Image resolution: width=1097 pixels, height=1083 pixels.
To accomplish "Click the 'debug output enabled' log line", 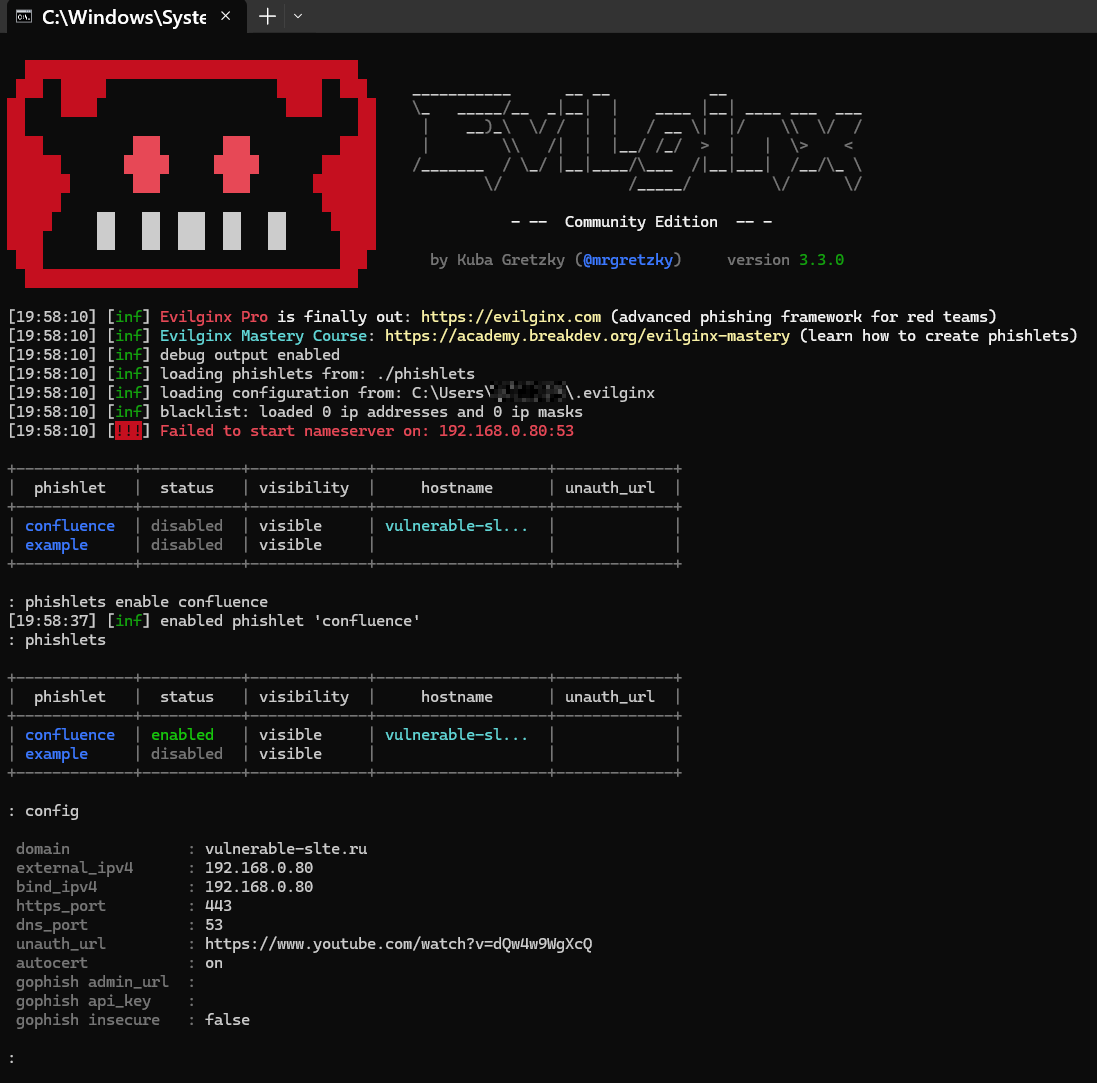I will click(250, 355).
